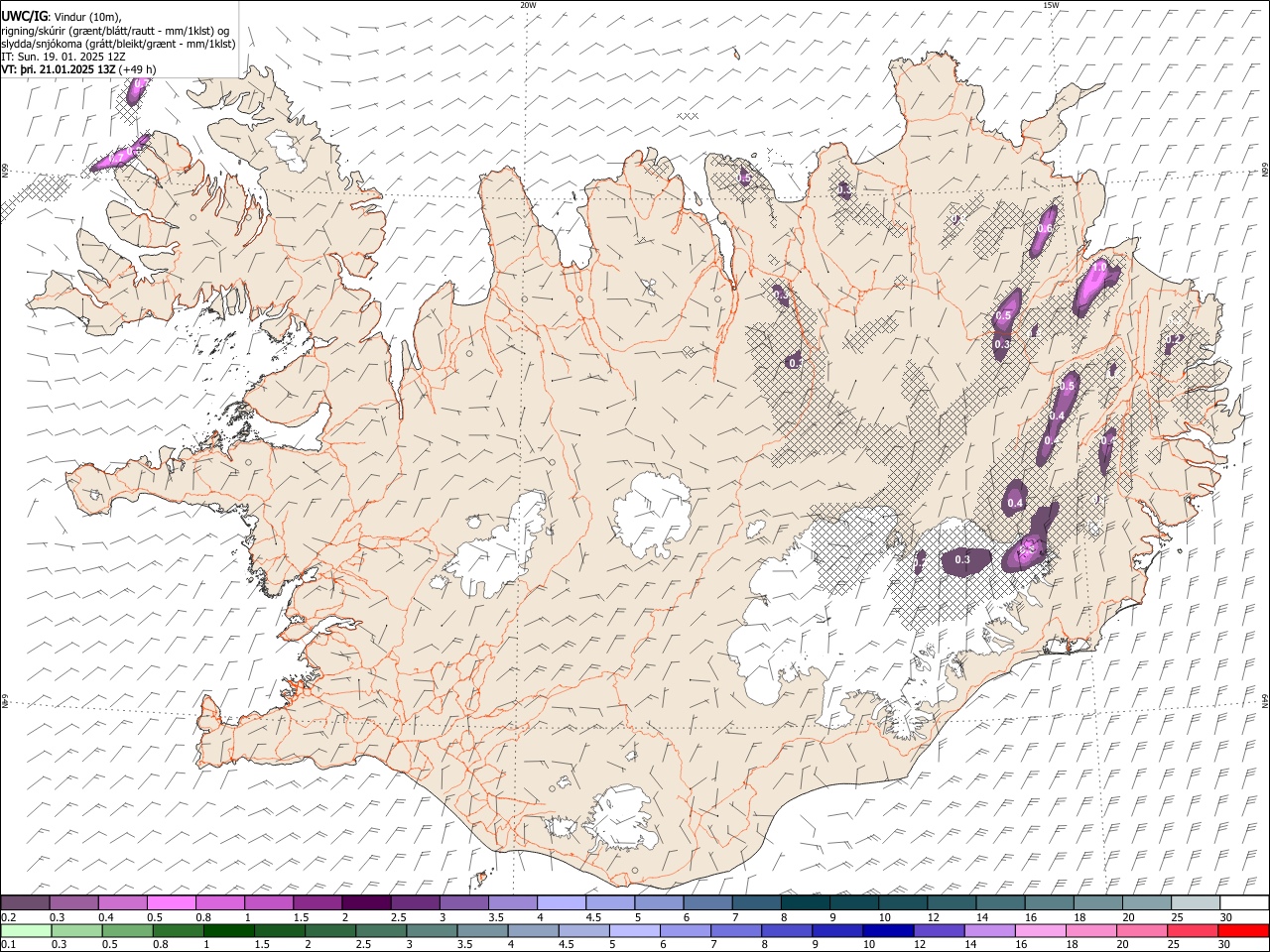Click the violet 12 swatch in lower legend row

click(939, 931)
